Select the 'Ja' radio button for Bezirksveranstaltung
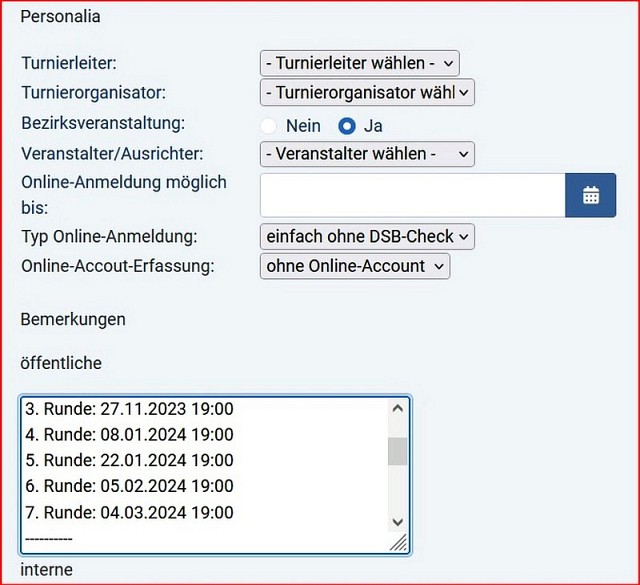 click(347, 126)
